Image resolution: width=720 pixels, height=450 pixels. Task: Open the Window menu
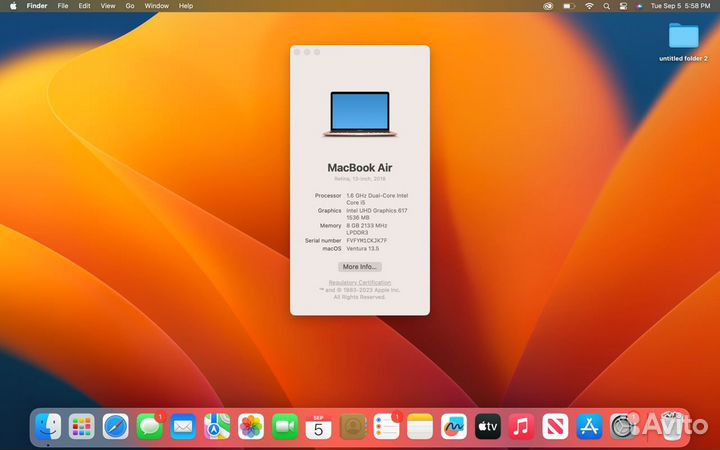[157, 6]
